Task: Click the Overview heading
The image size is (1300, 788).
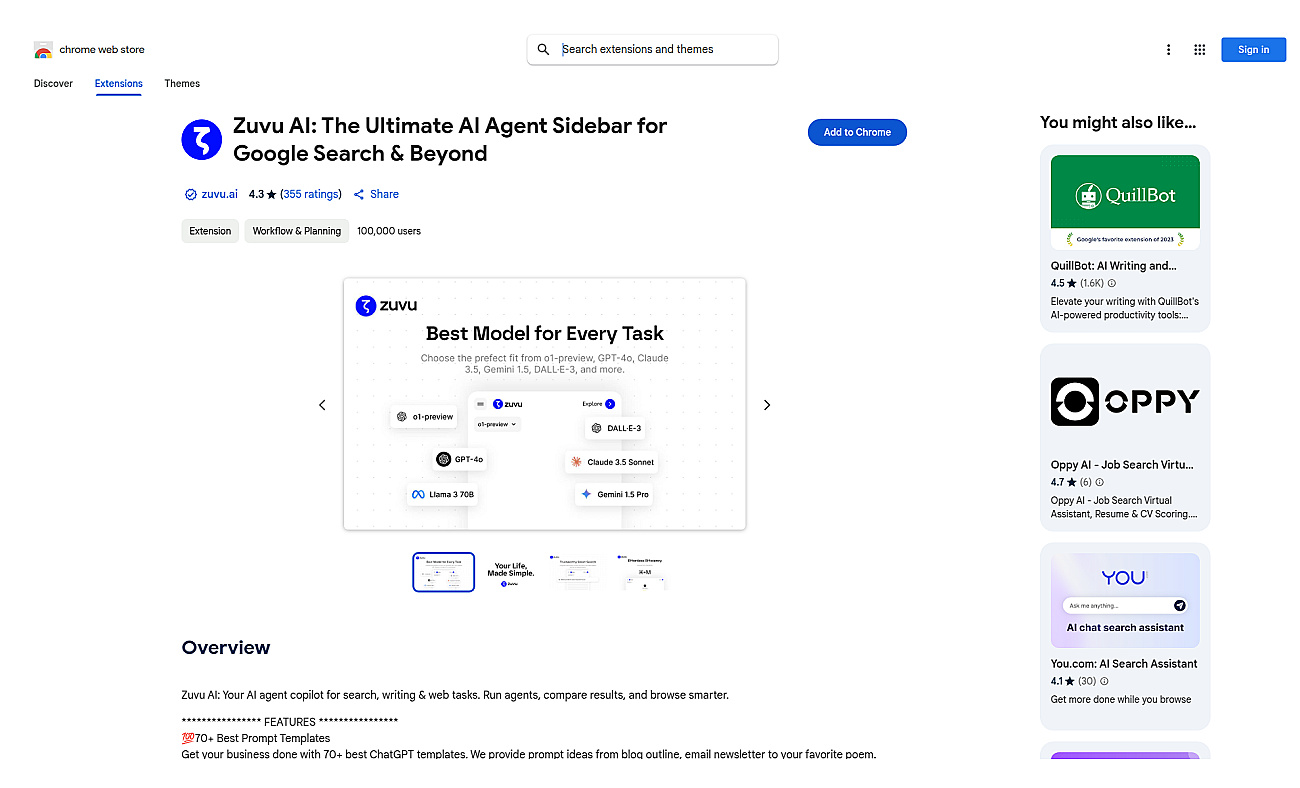Action: pyautogui.click(x=226, y=647)
